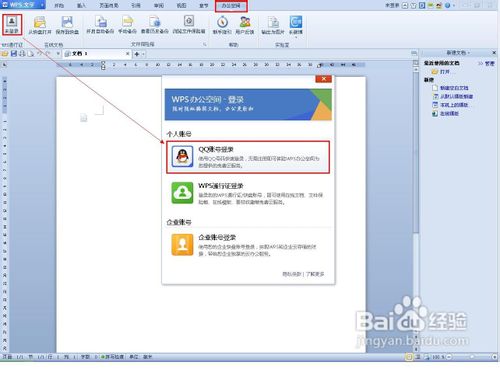Click 从快盘打开 folder icon in ribbon
The image size is (500, 369).
(39, 22)
